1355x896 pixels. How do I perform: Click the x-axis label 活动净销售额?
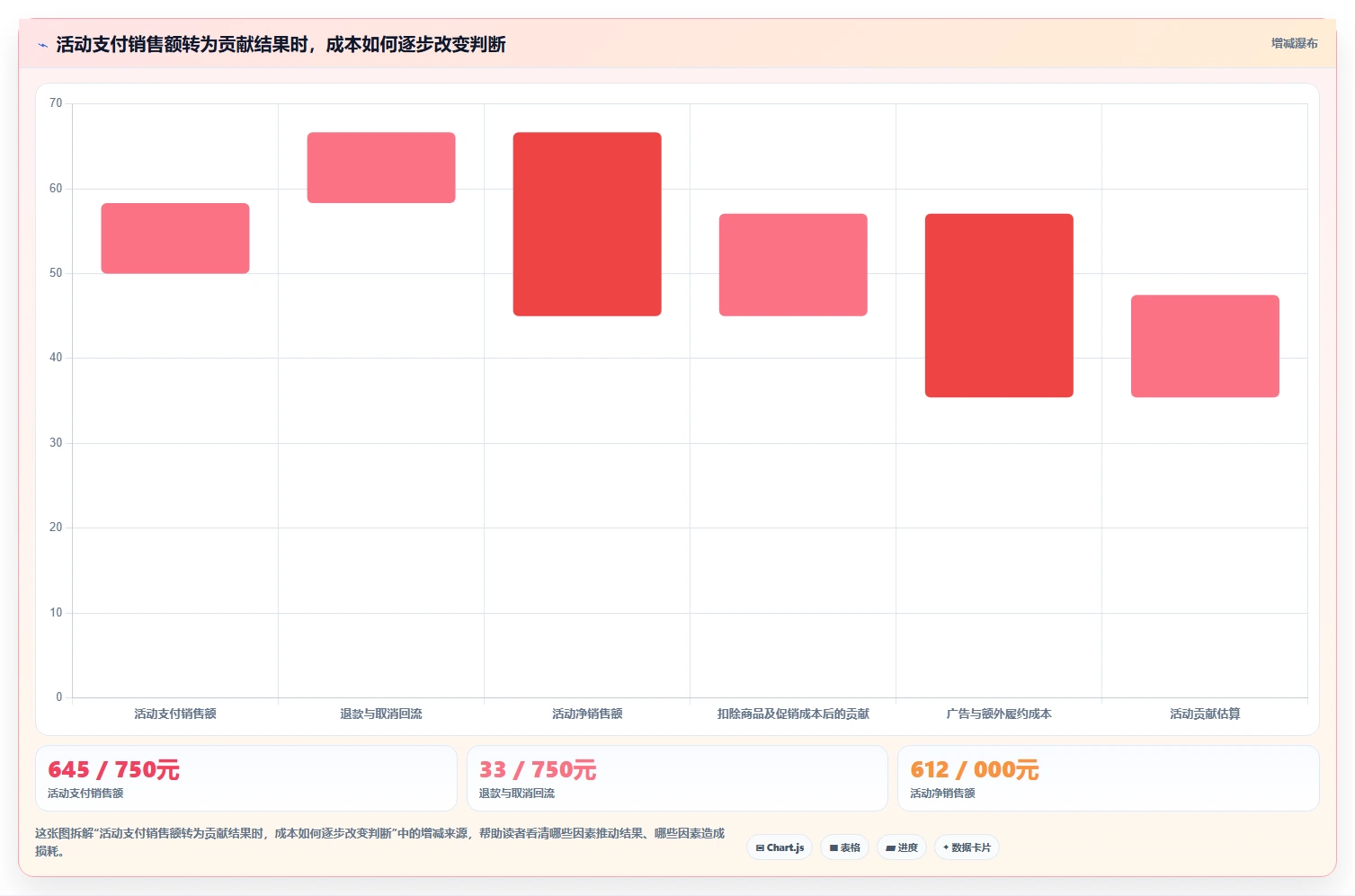(587, 714)
